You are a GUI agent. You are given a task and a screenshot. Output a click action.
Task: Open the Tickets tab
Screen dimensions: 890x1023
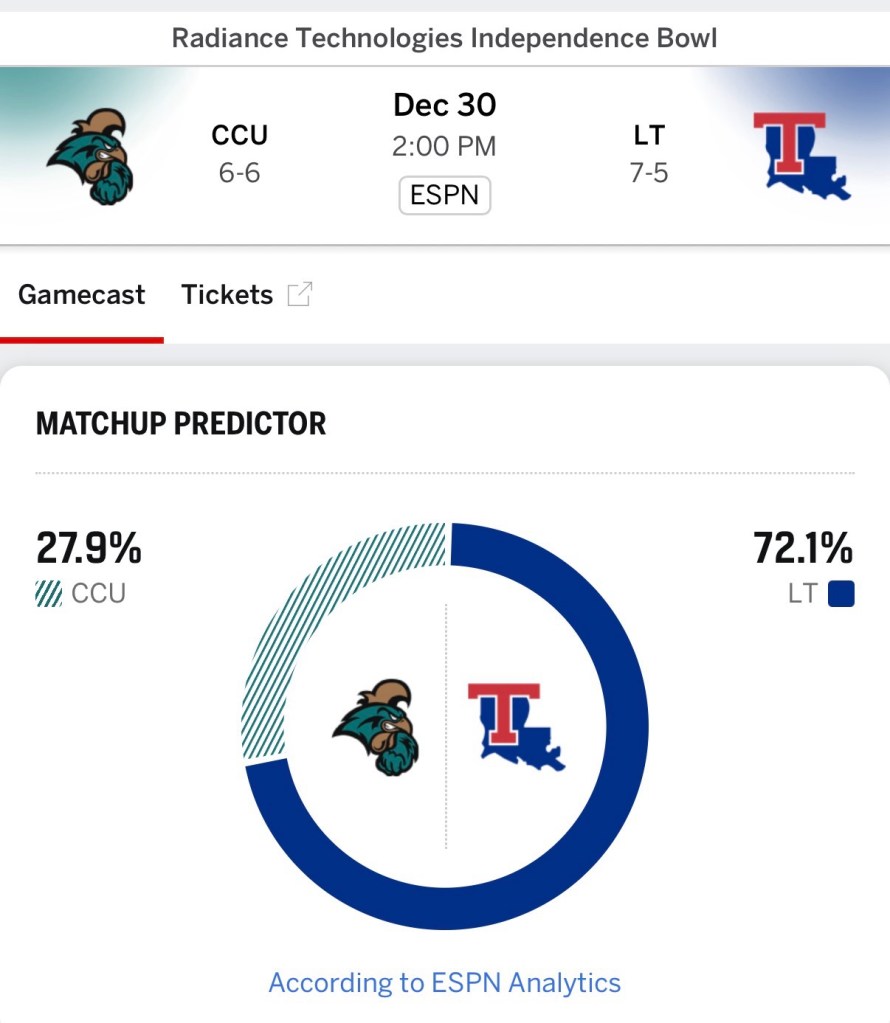227,295
